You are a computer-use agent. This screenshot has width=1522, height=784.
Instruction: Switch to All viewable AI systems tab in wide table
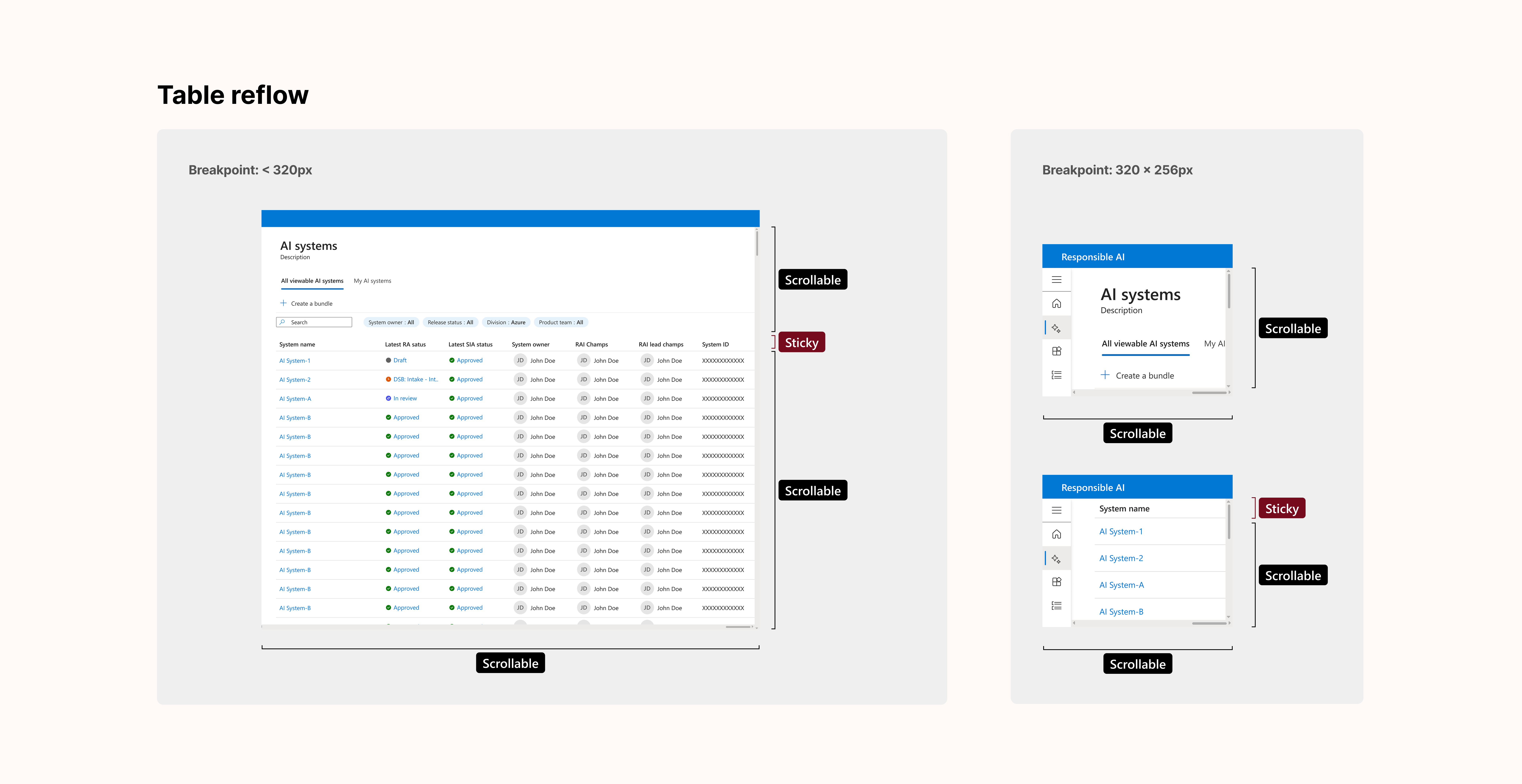[312, 281]
